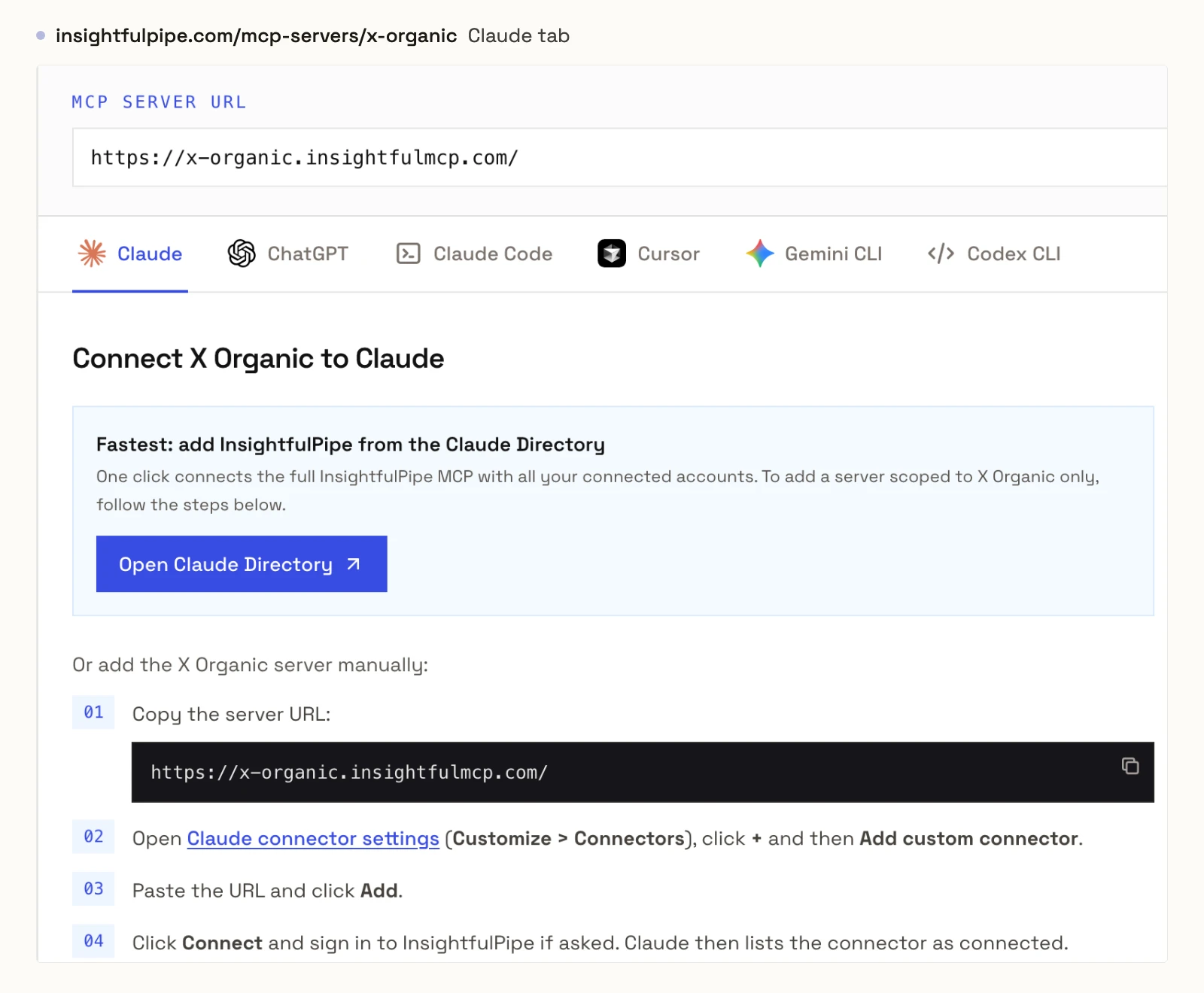The image size is (1204, 993).
Task: Click 'Copy the server URL:' text
Action: [232, 715]
